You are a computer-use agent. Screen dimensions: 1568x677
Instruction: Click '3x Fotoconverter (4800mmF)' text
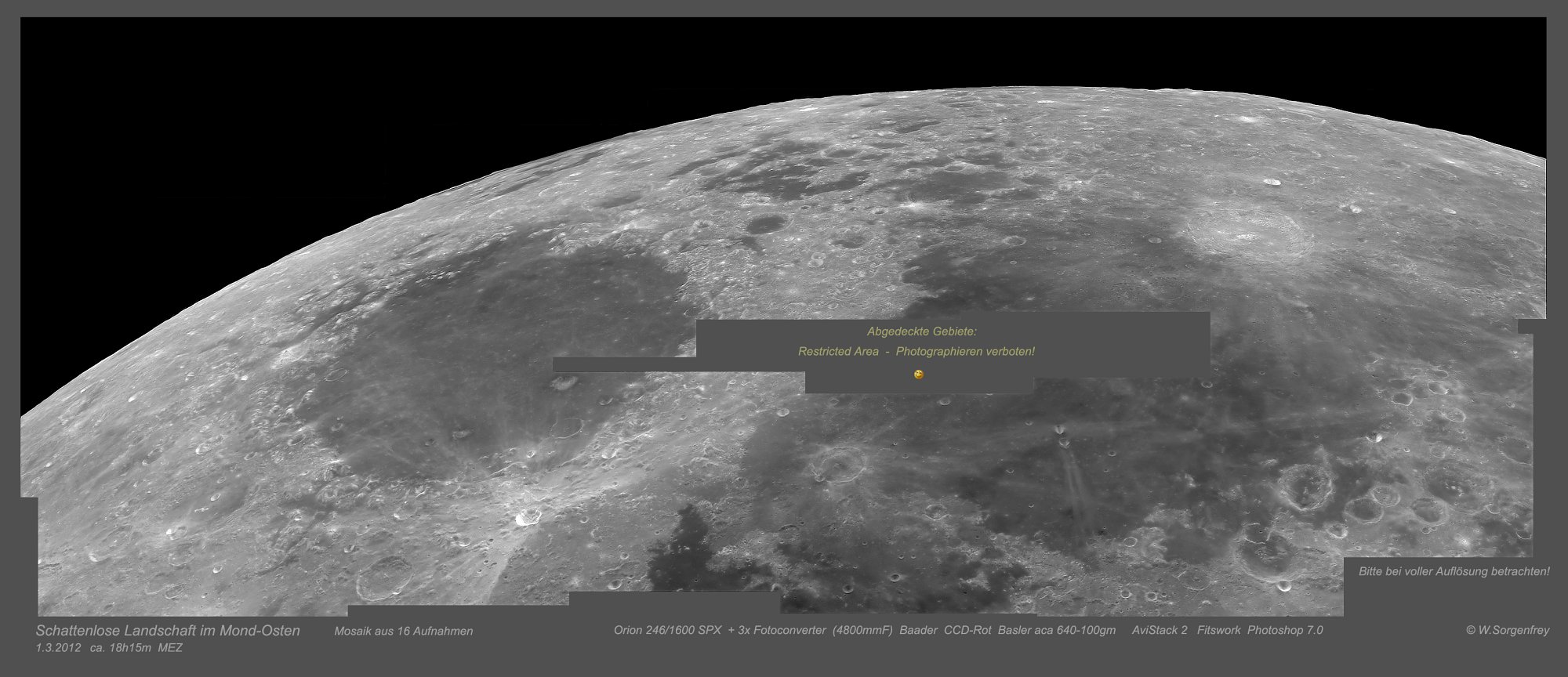[815, 630]
